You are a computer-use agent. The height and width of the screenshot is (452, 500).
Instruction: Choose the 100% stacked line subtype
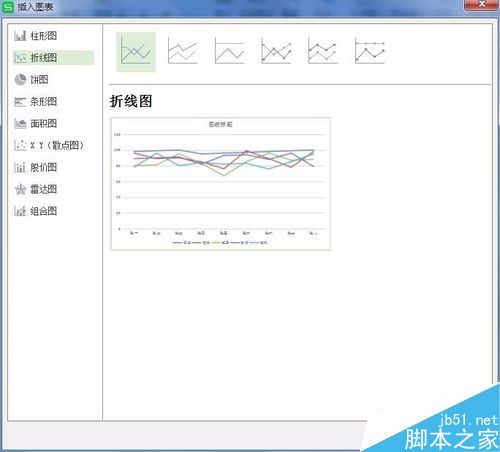pos(229,51)
